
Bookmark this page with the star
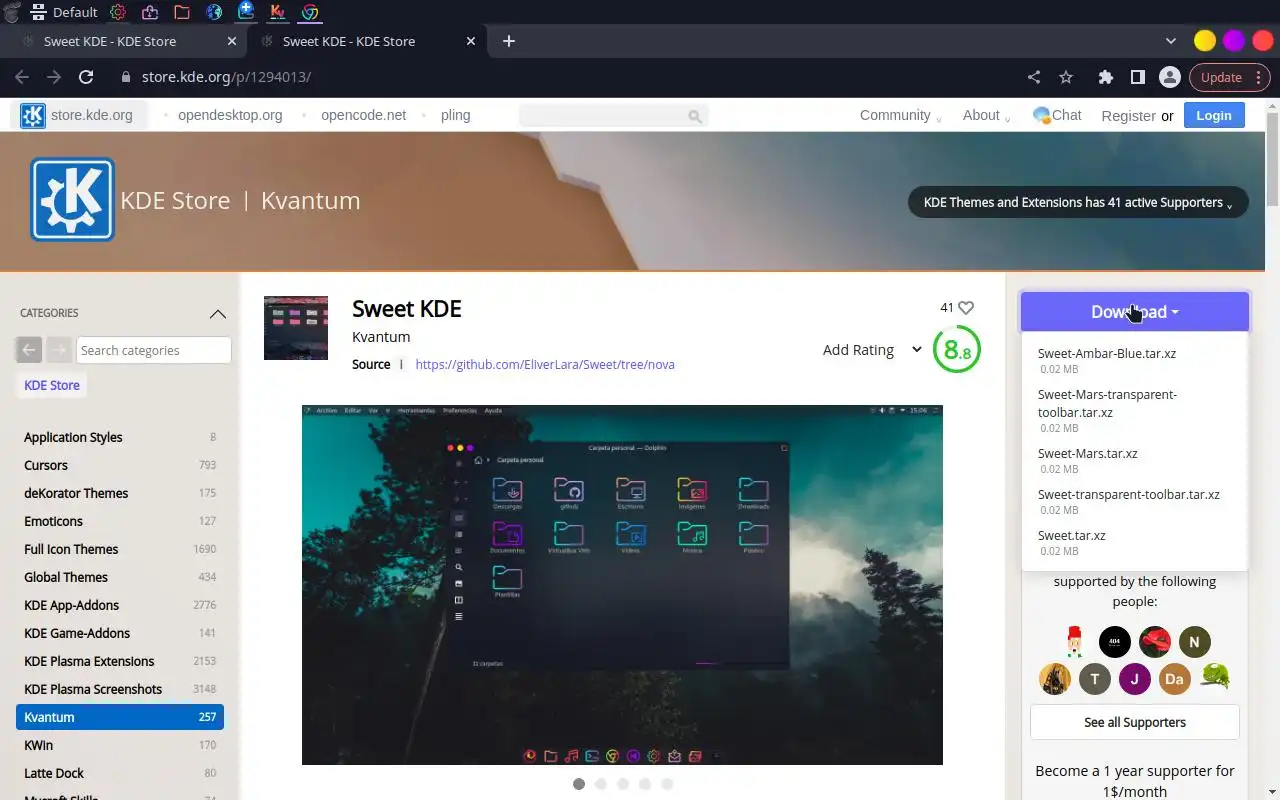pyautogui.click(x=1066, y=77)
